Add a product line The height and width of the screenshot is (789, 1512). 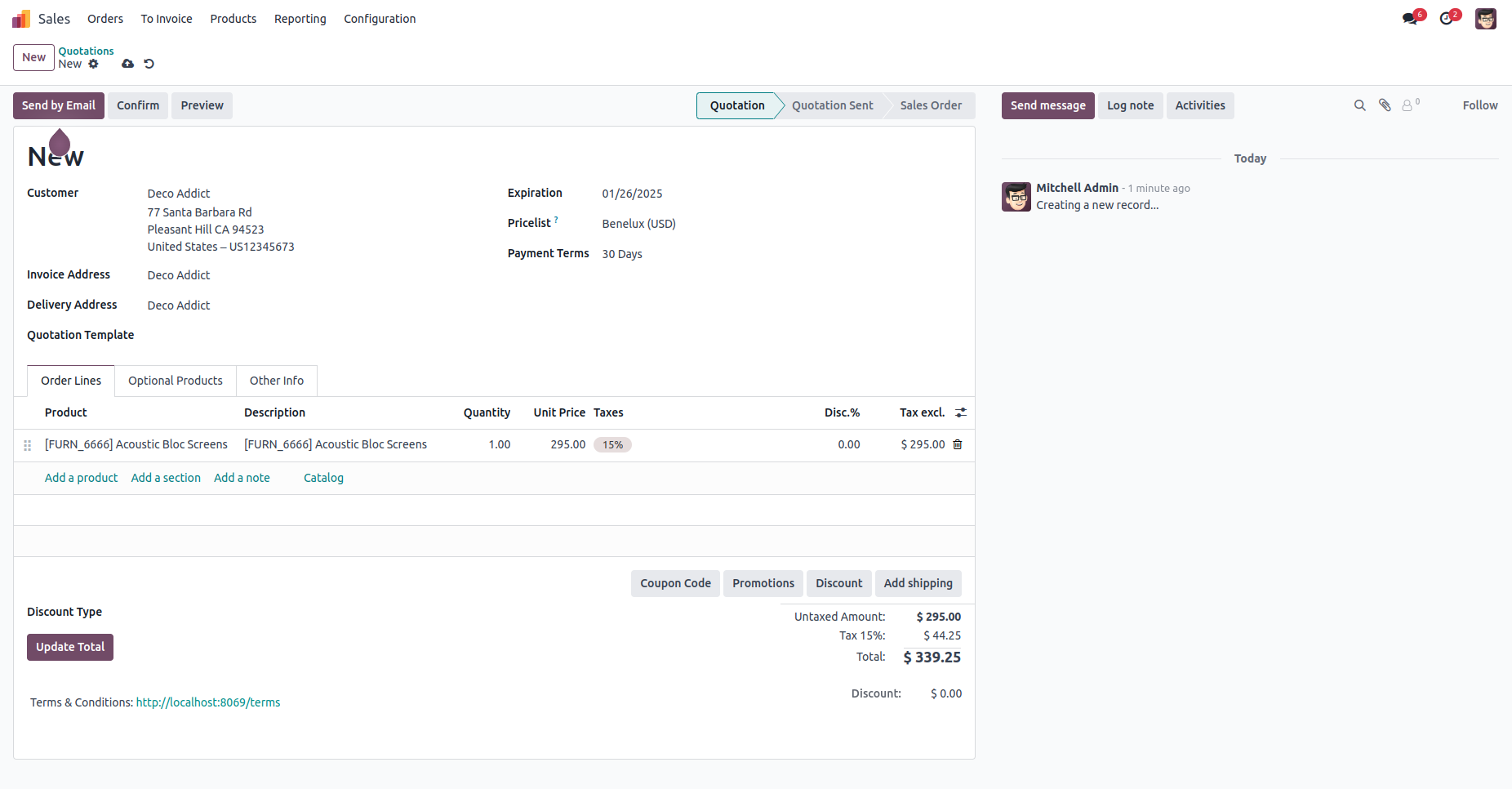(81, 478)
